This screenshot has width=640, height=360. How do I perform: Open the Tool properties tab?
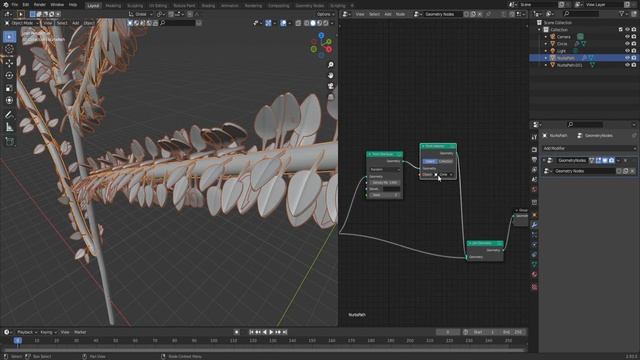pyautogui.click(x=534, y=137)
